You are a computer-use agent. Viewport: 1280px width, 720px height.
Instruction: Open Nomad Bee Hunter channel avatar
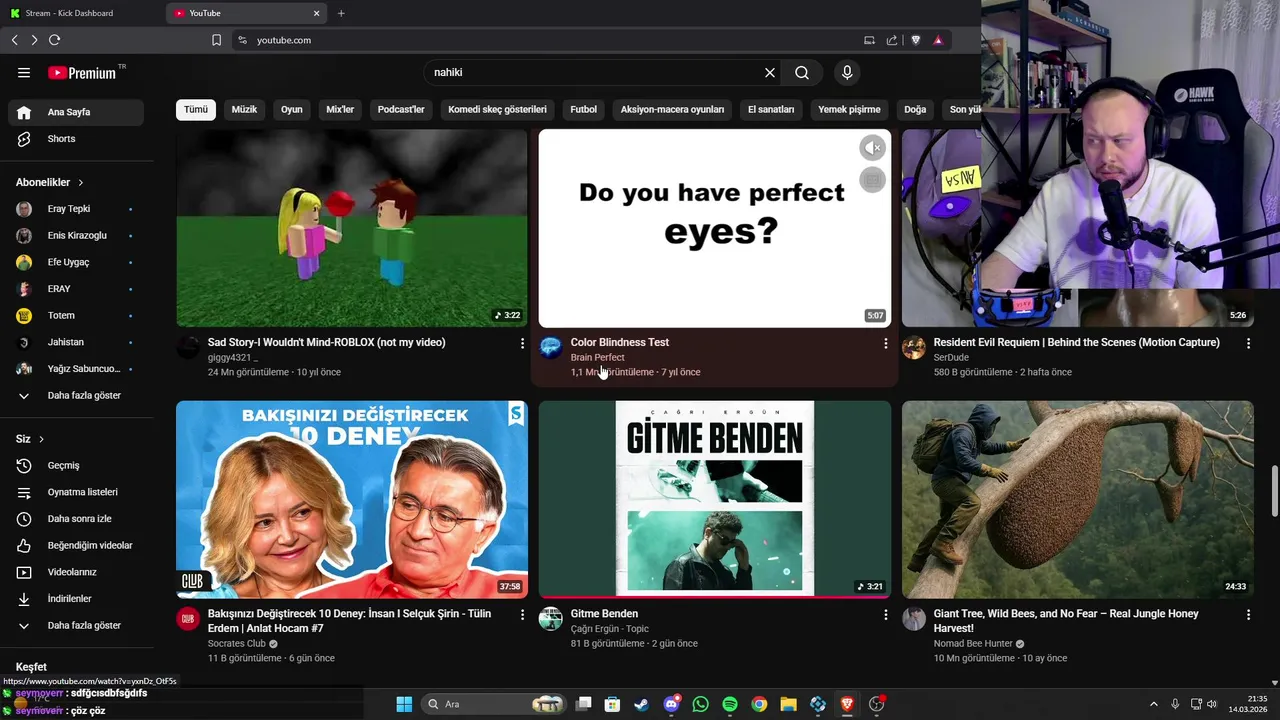[914, 618]
